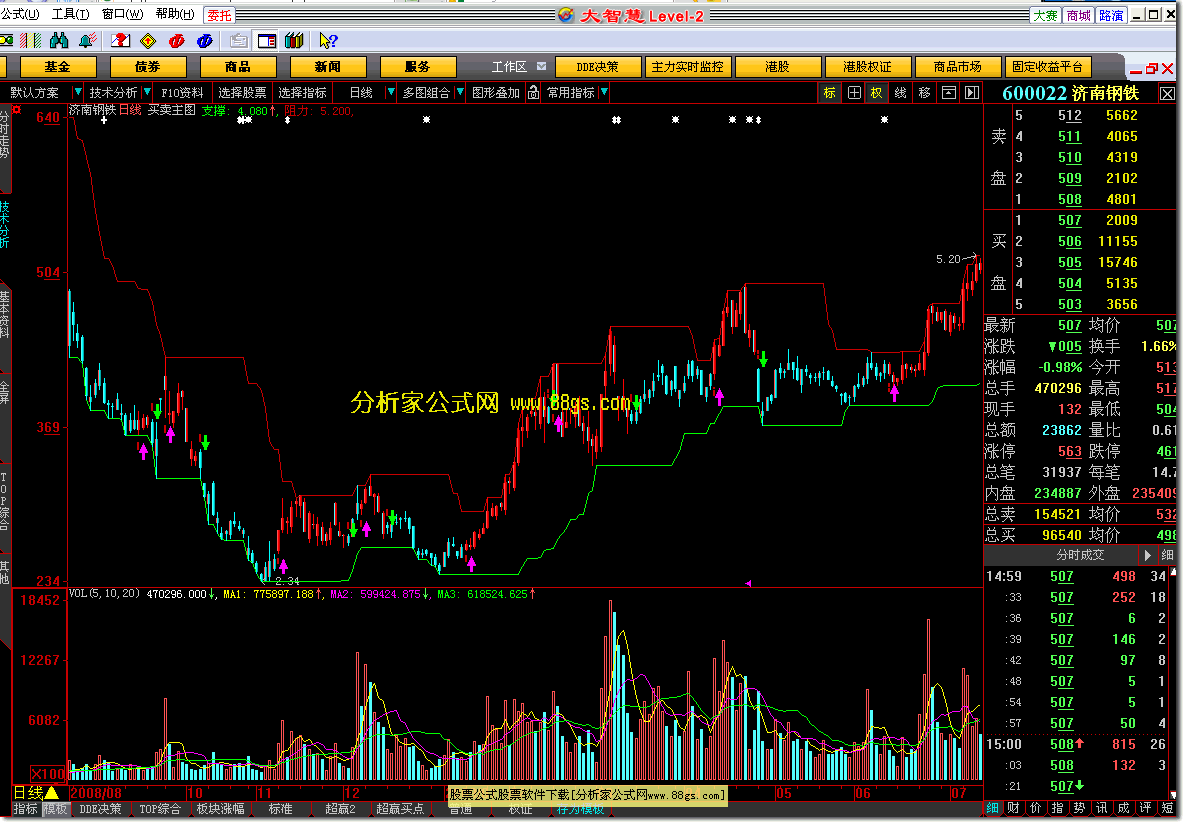Viewport: 1186px width, 824px height.
Task: Select the 价 price tab in bottom right
Action: coord(1035,808)
